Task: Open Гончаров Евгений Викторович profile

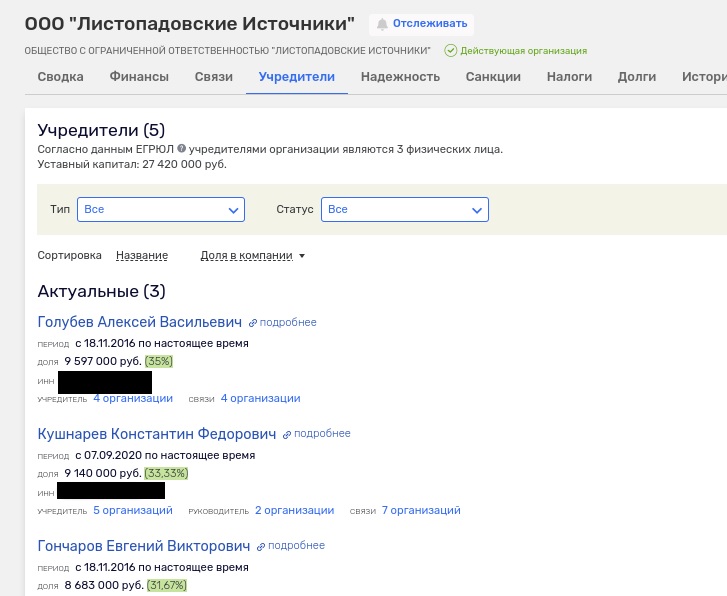Action: (144, 546)
